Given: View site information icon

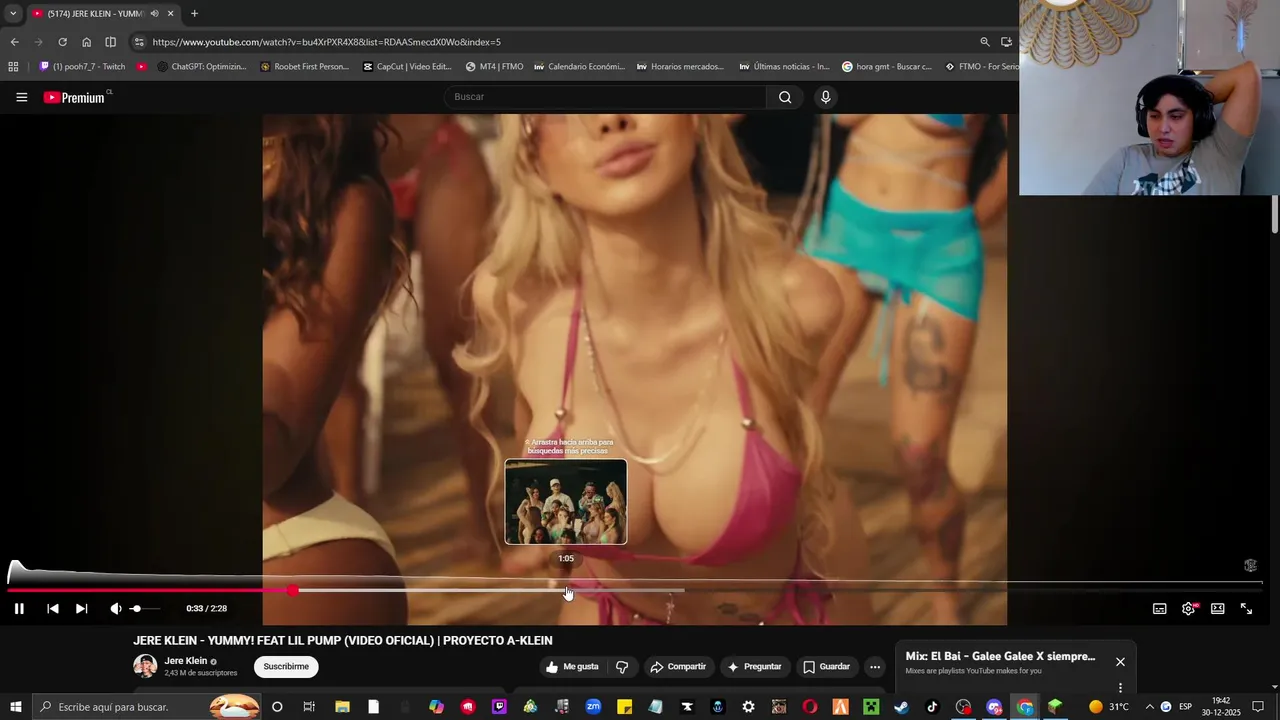Looking at the screenshot, I should pyautogui.click(x=139, y=42).
